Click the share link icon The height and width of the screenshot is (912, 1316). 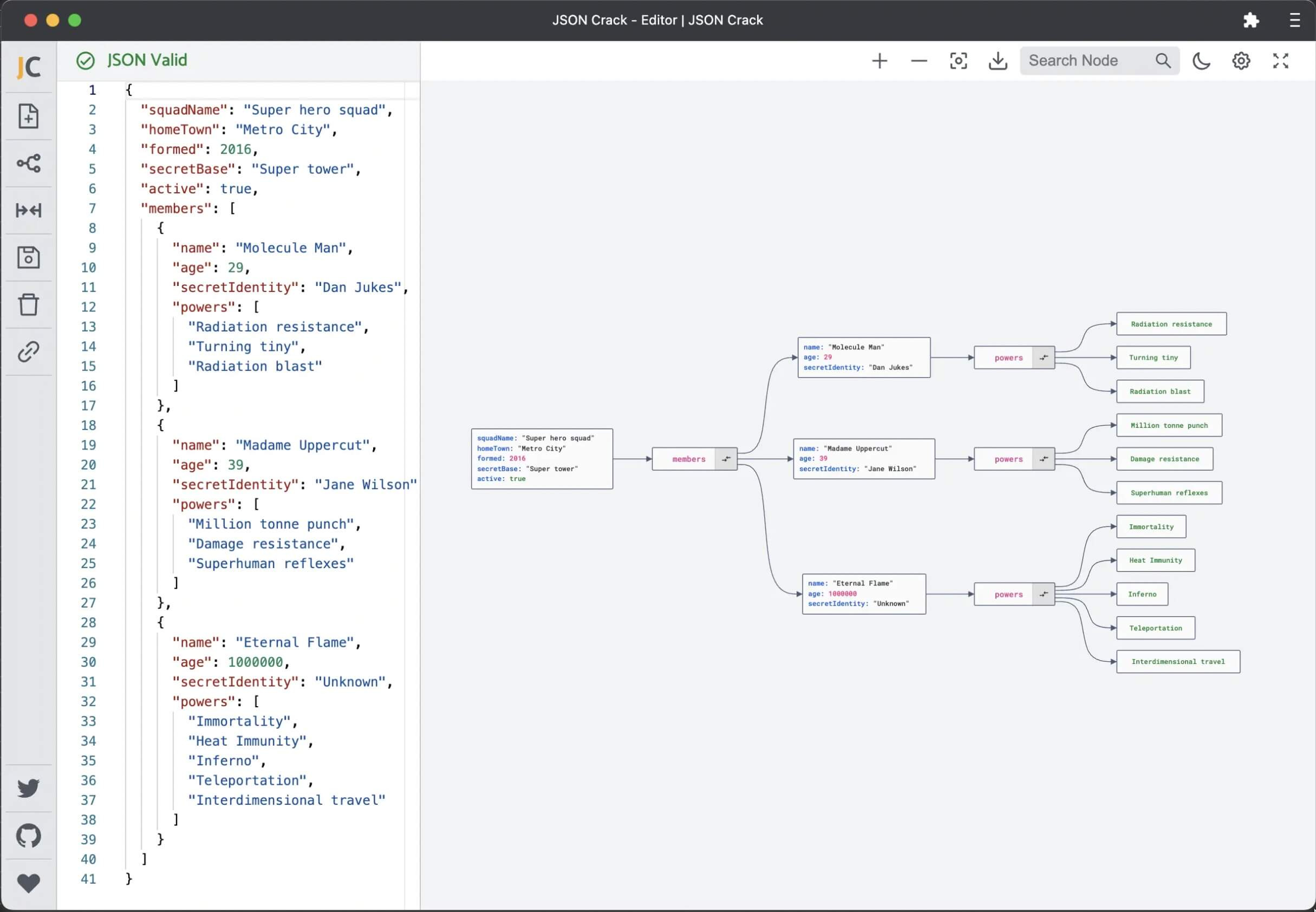click(29, 352)
